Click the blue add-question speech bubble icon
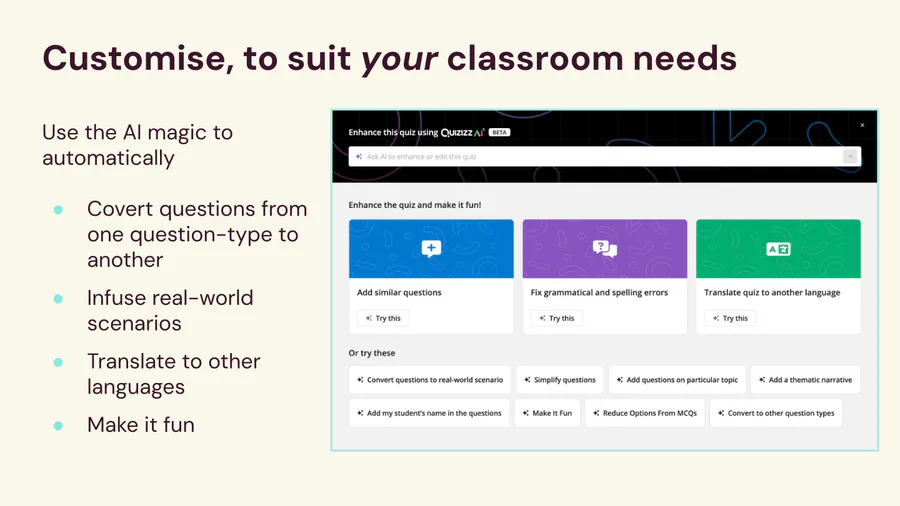 point(431,249)
